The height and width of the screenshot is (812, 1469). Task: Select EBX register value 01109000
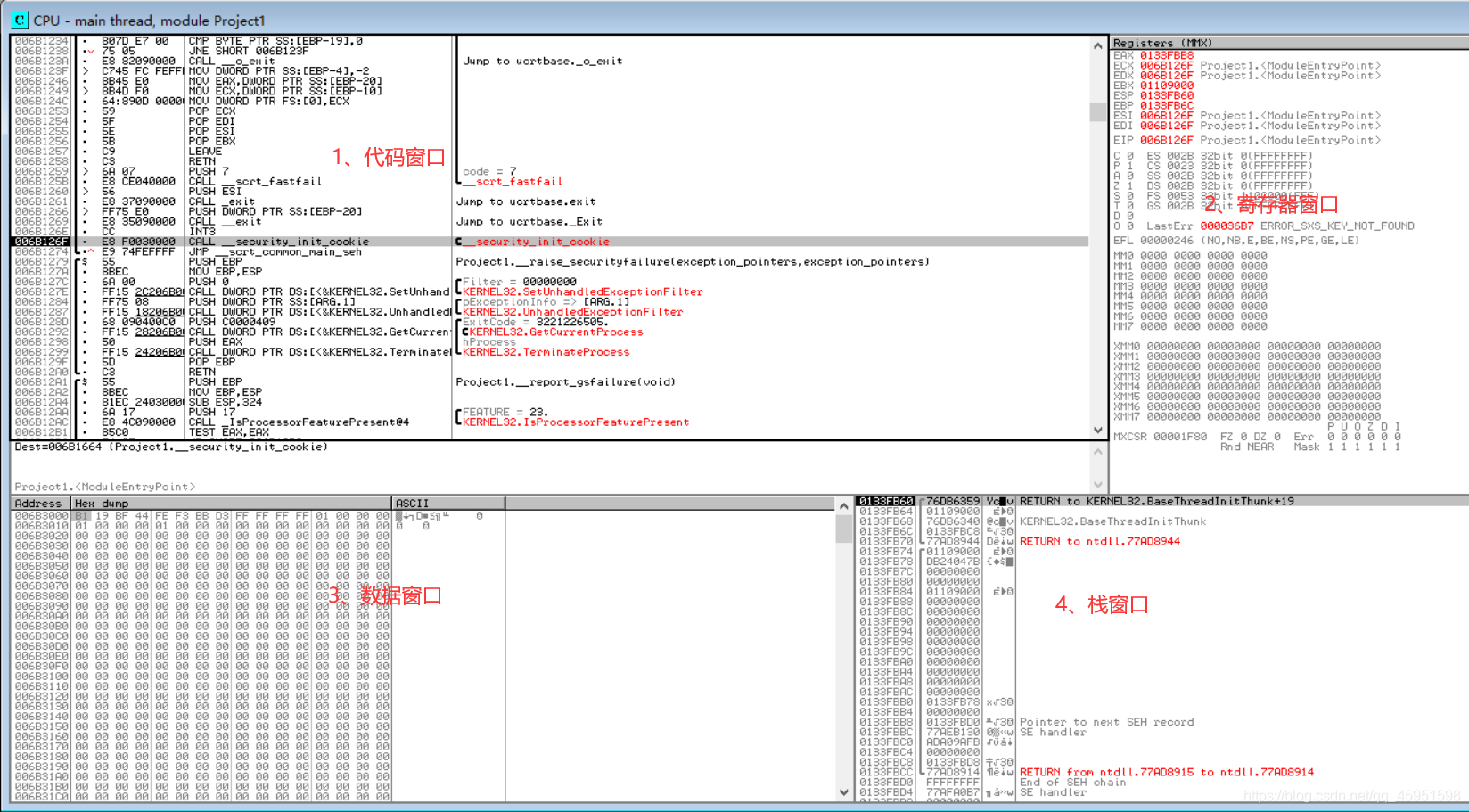pos(1166,86)
